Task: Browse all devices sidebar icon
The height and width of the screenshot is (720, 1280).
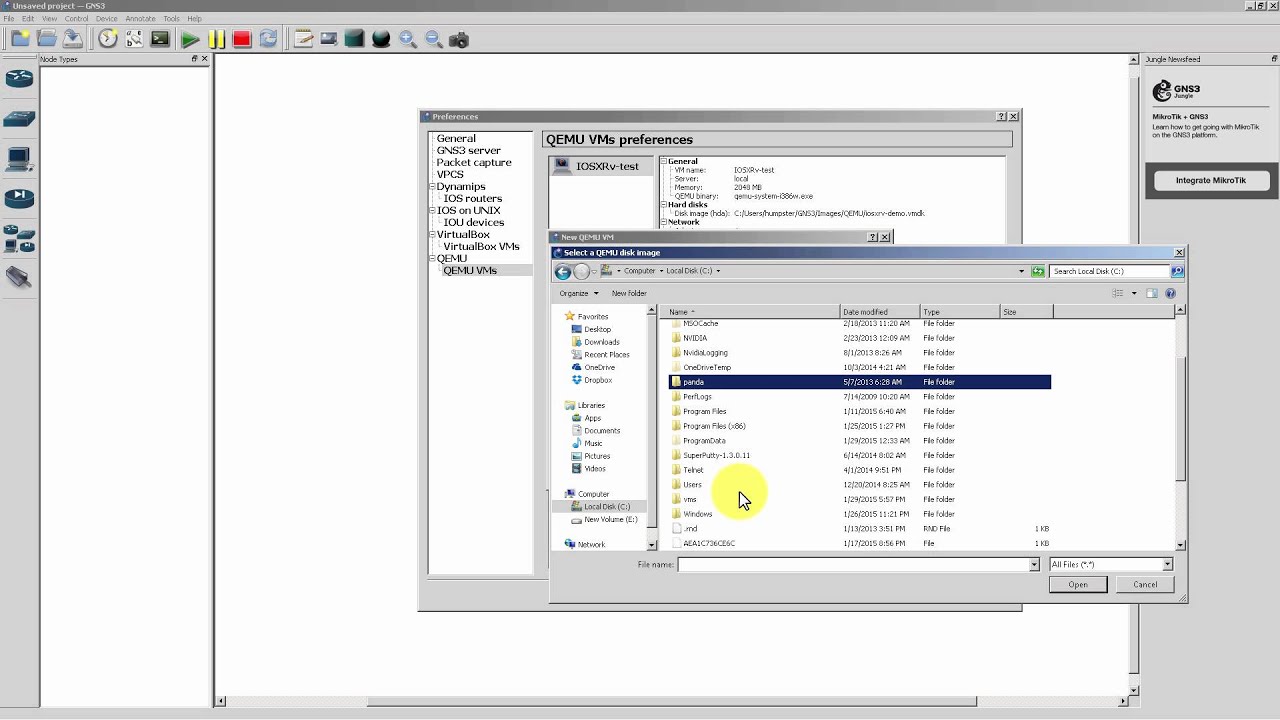Action: 19,238
